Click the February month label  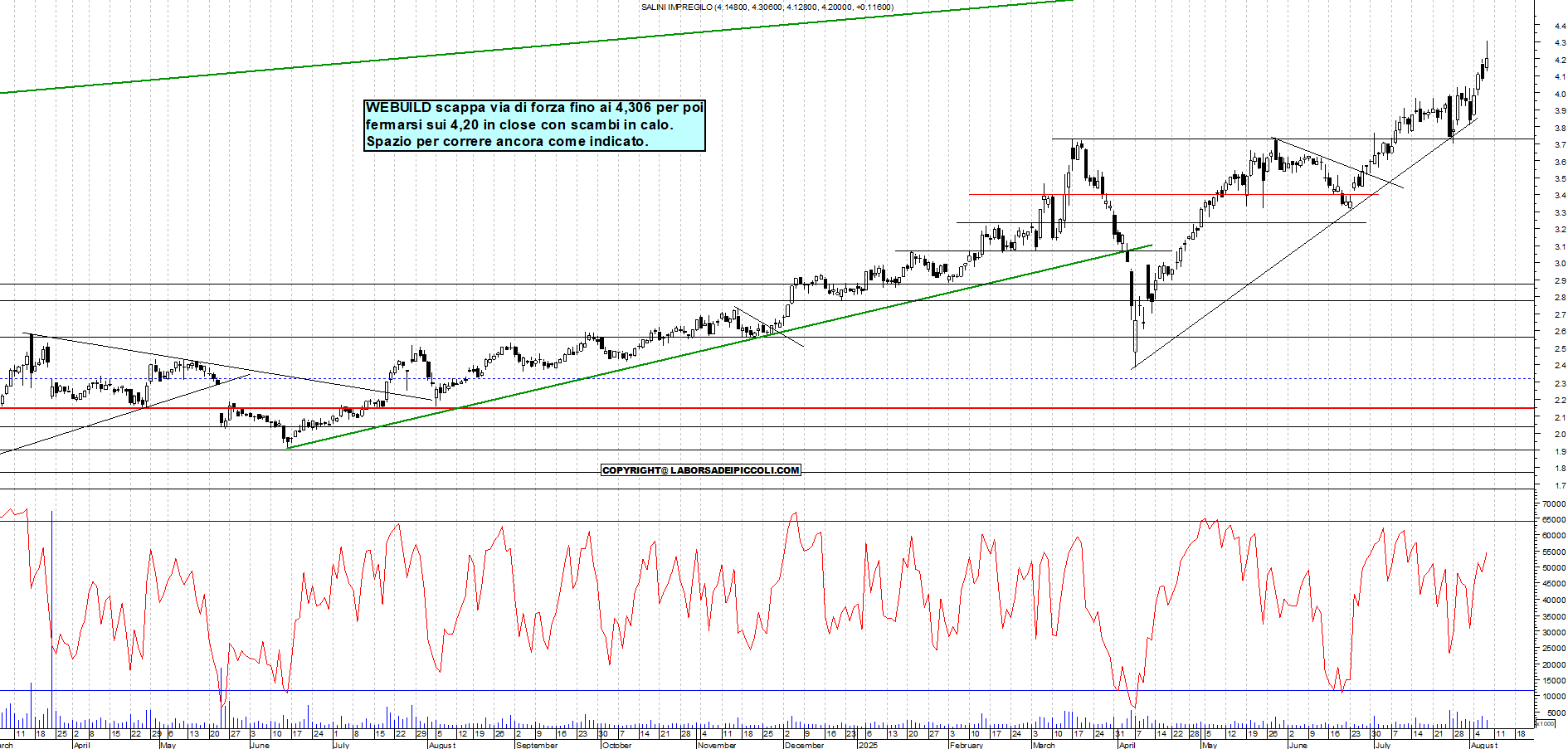click(x=967, y=745)
